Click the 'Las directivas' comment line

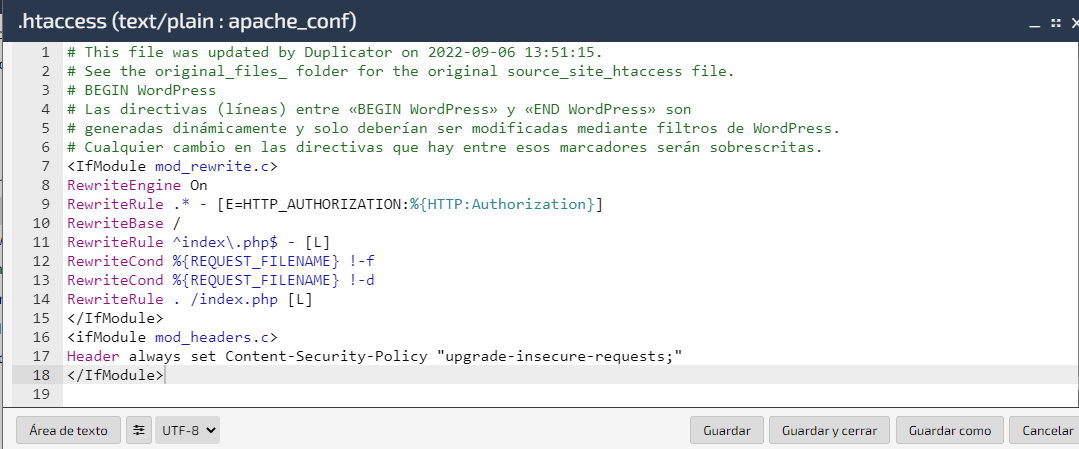click(378, 109)
